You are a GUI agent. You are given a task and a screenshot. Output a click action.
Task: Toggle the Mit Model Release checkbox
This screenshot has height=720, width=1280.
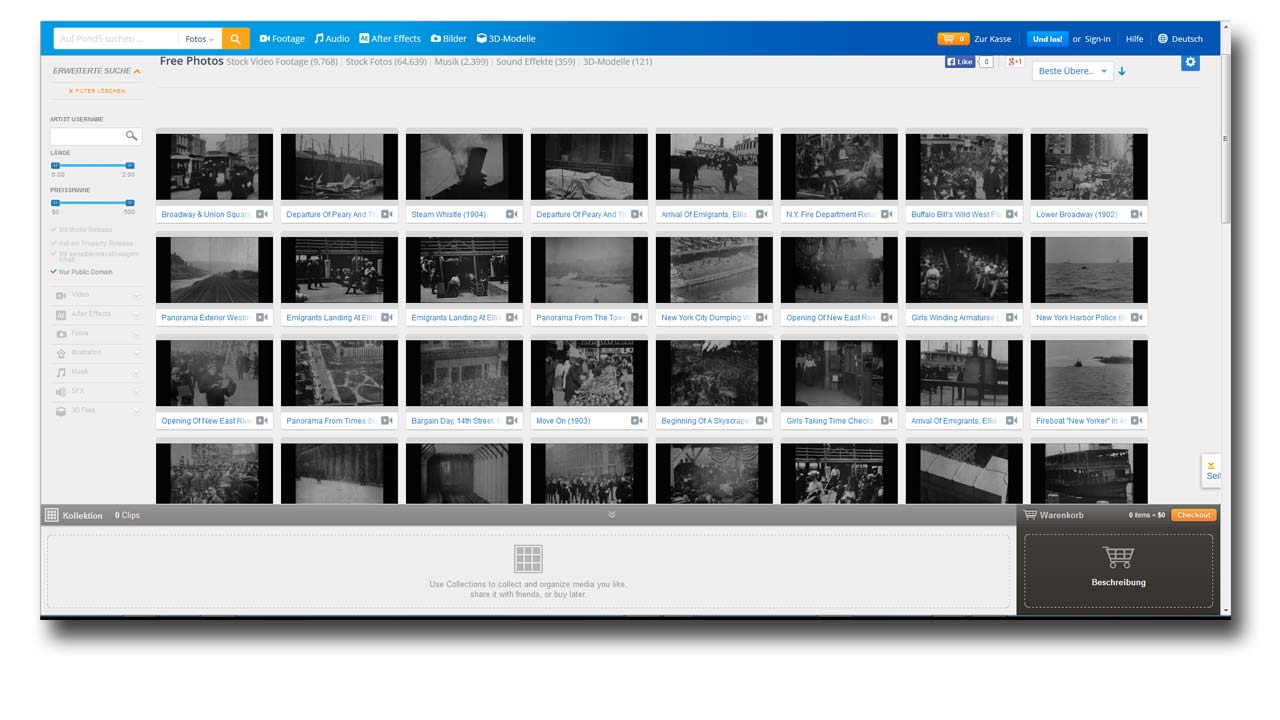tap(54, 230)
